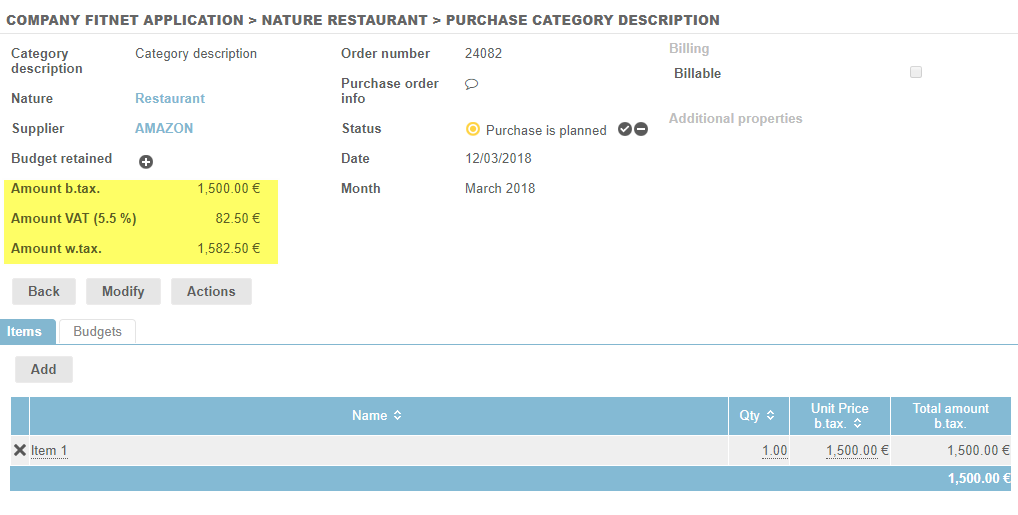Click the Item 1 name in table
This screenshot has height=515, width=1018.
[49, 451]
